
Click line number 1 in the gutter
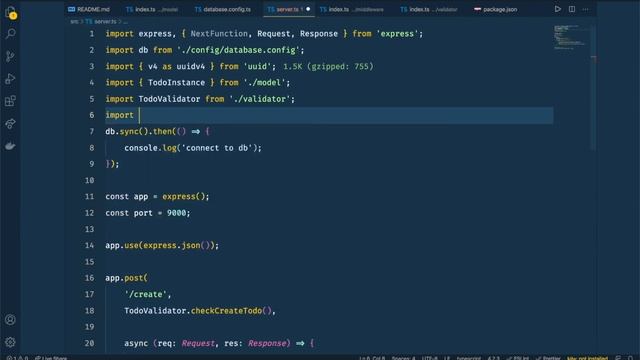coord(91,33)
